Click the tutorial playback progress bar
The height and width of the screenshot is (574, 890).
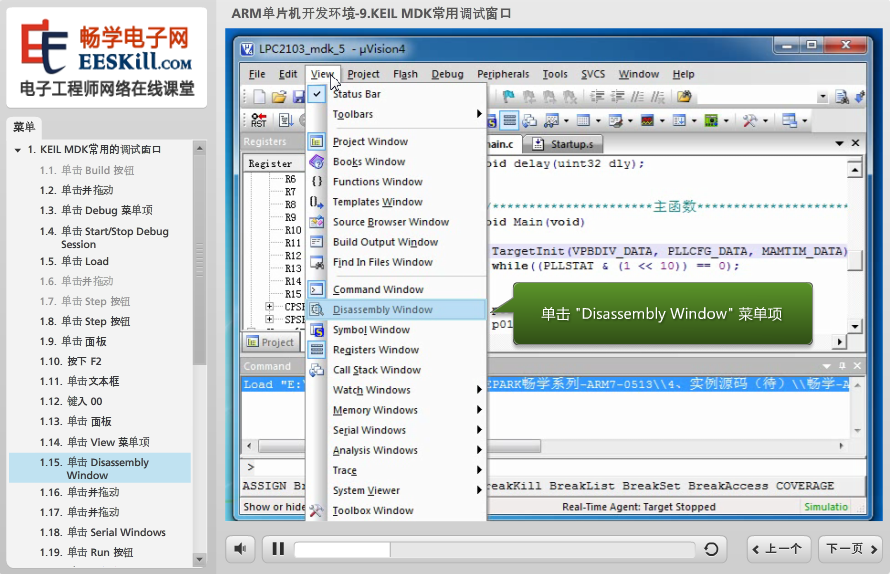click(x=494, y=549)
